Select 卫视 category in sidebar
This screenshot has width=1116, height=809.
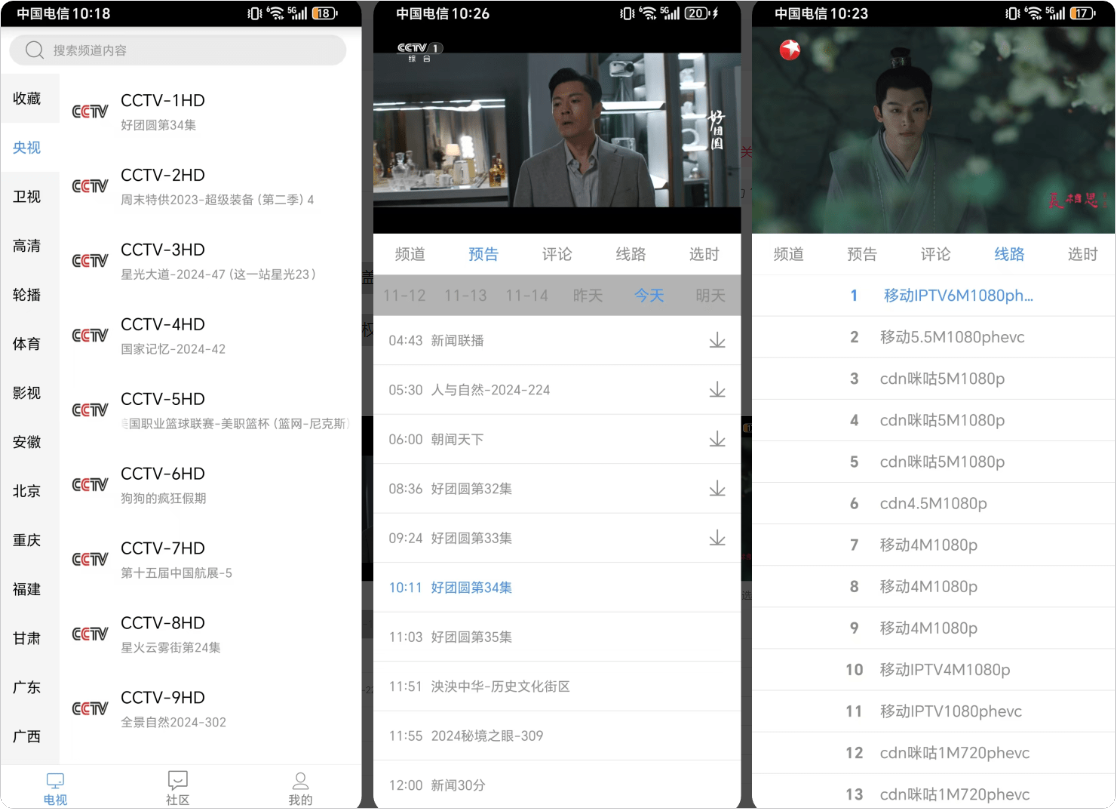click(x=26, y=197)
